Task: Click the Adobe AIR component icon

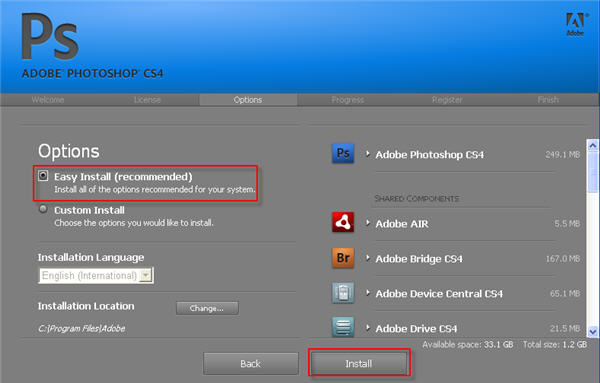Action: point(343,222)
